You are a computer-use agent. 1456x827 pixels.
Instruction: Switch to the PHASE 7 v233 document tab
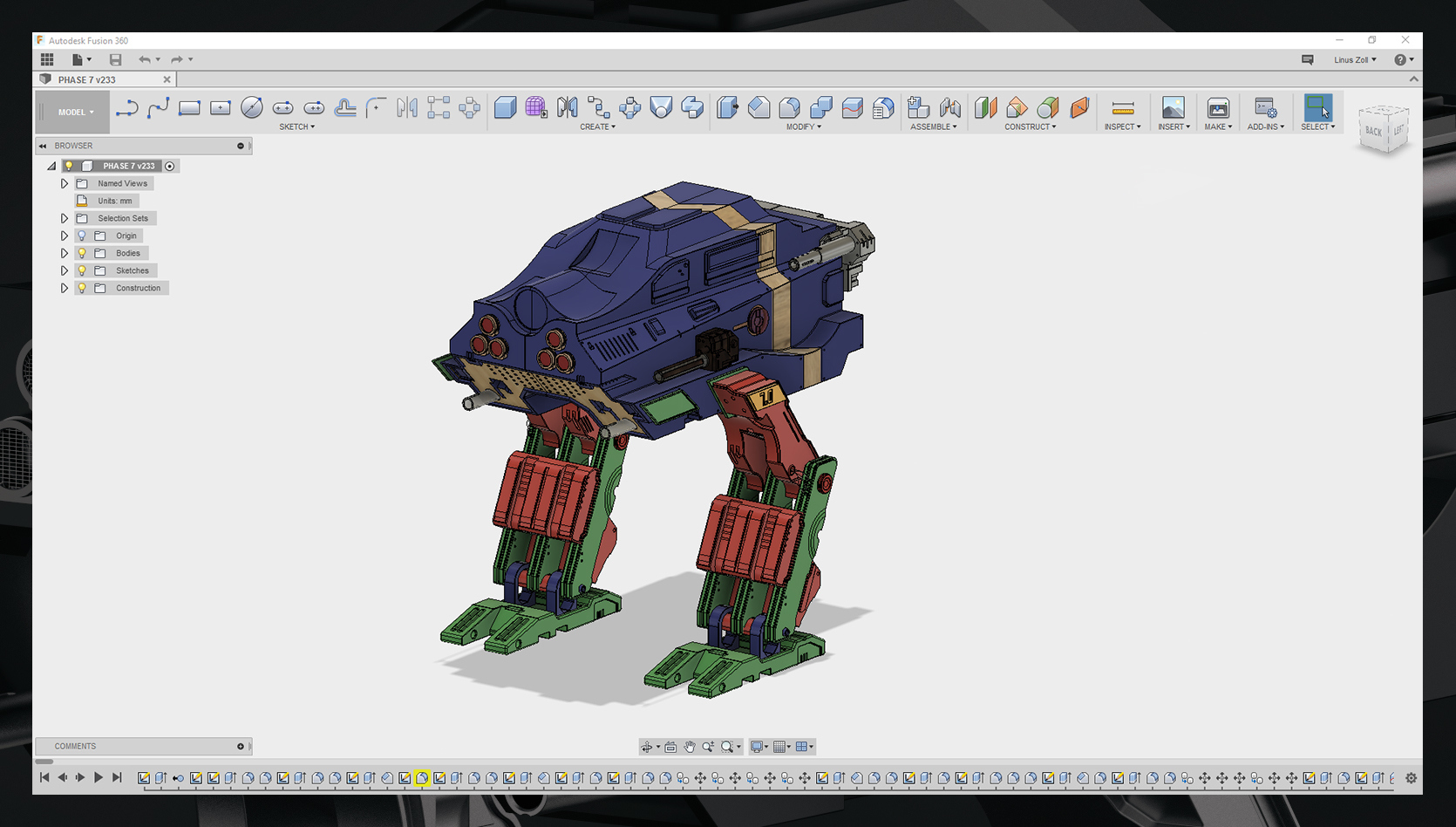[x=96, y=79]
